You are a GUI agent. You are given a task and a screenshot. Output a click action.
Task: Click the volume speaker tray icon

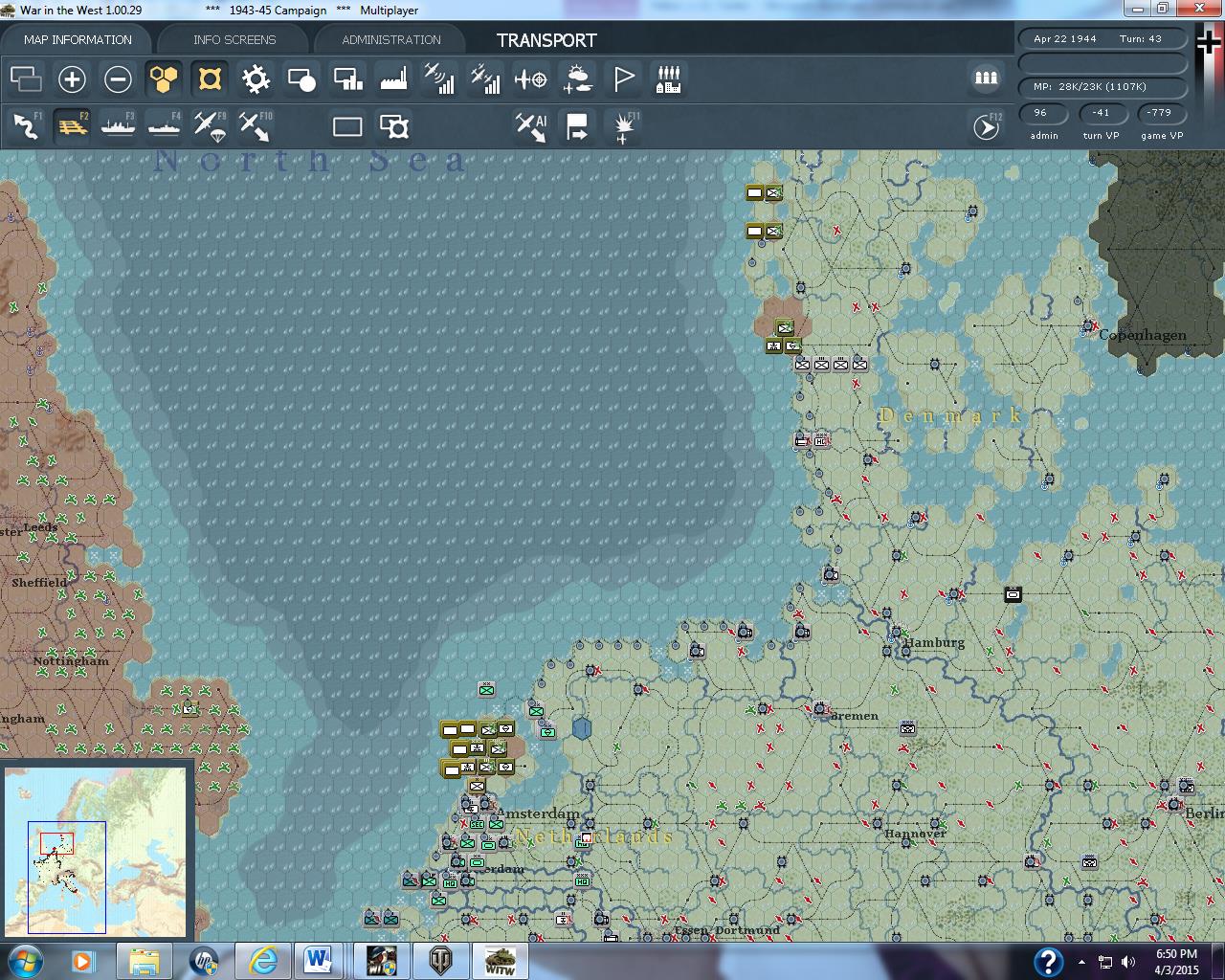(x=1128, y=962)
